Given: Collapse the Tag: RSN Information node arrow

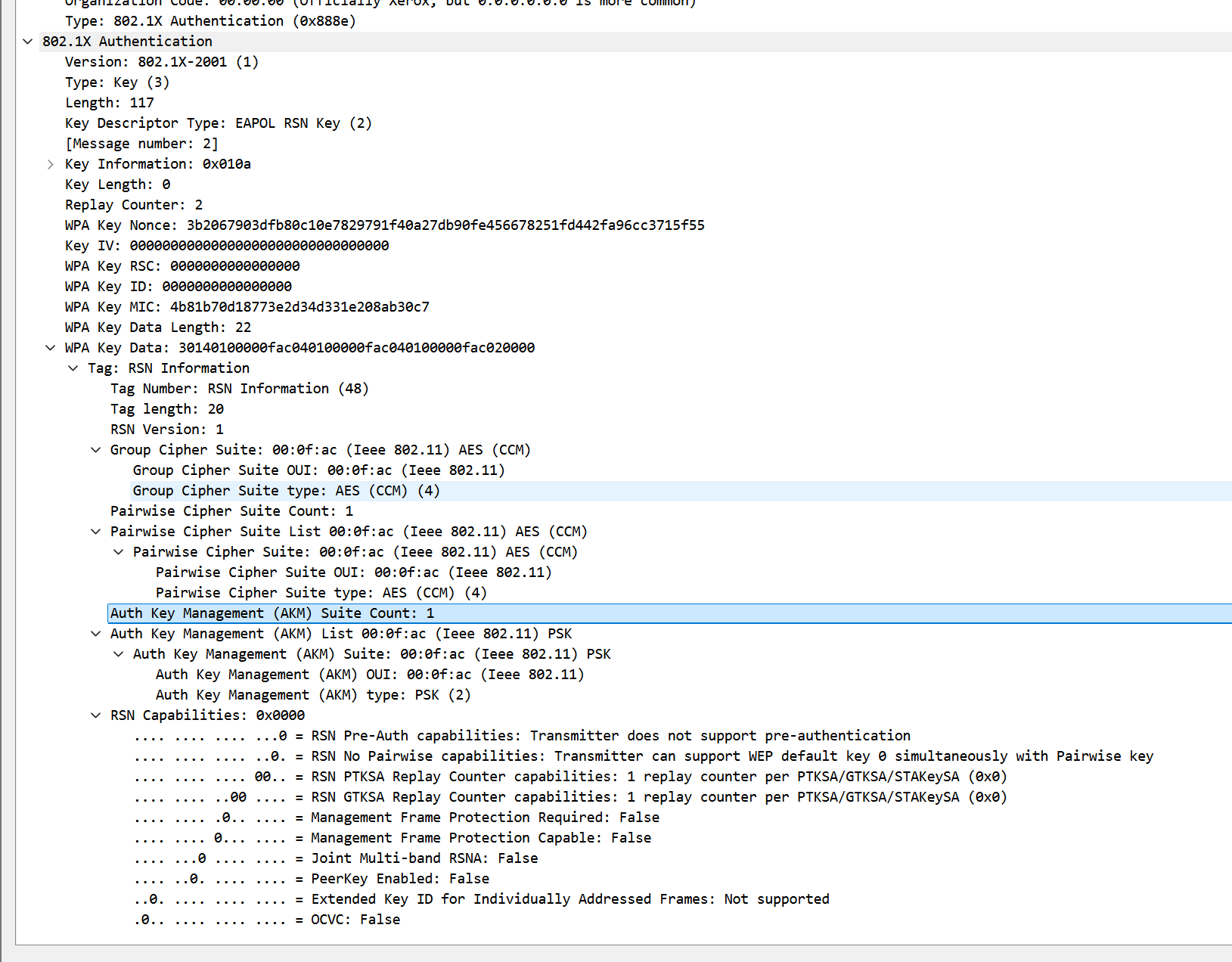Looking at the screenshot, I should point(73,368).
